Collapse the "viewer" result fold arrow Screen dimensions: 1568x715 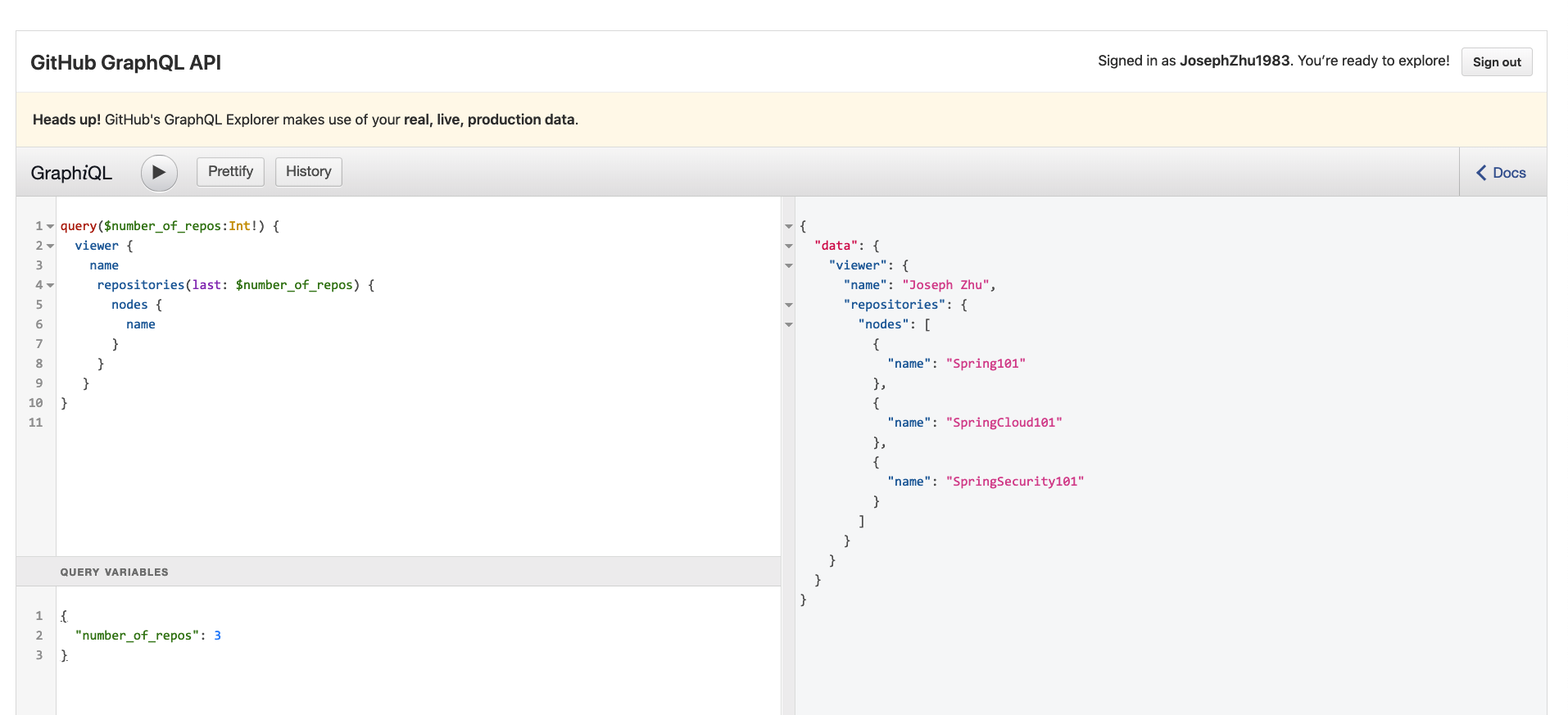point(789,266)
